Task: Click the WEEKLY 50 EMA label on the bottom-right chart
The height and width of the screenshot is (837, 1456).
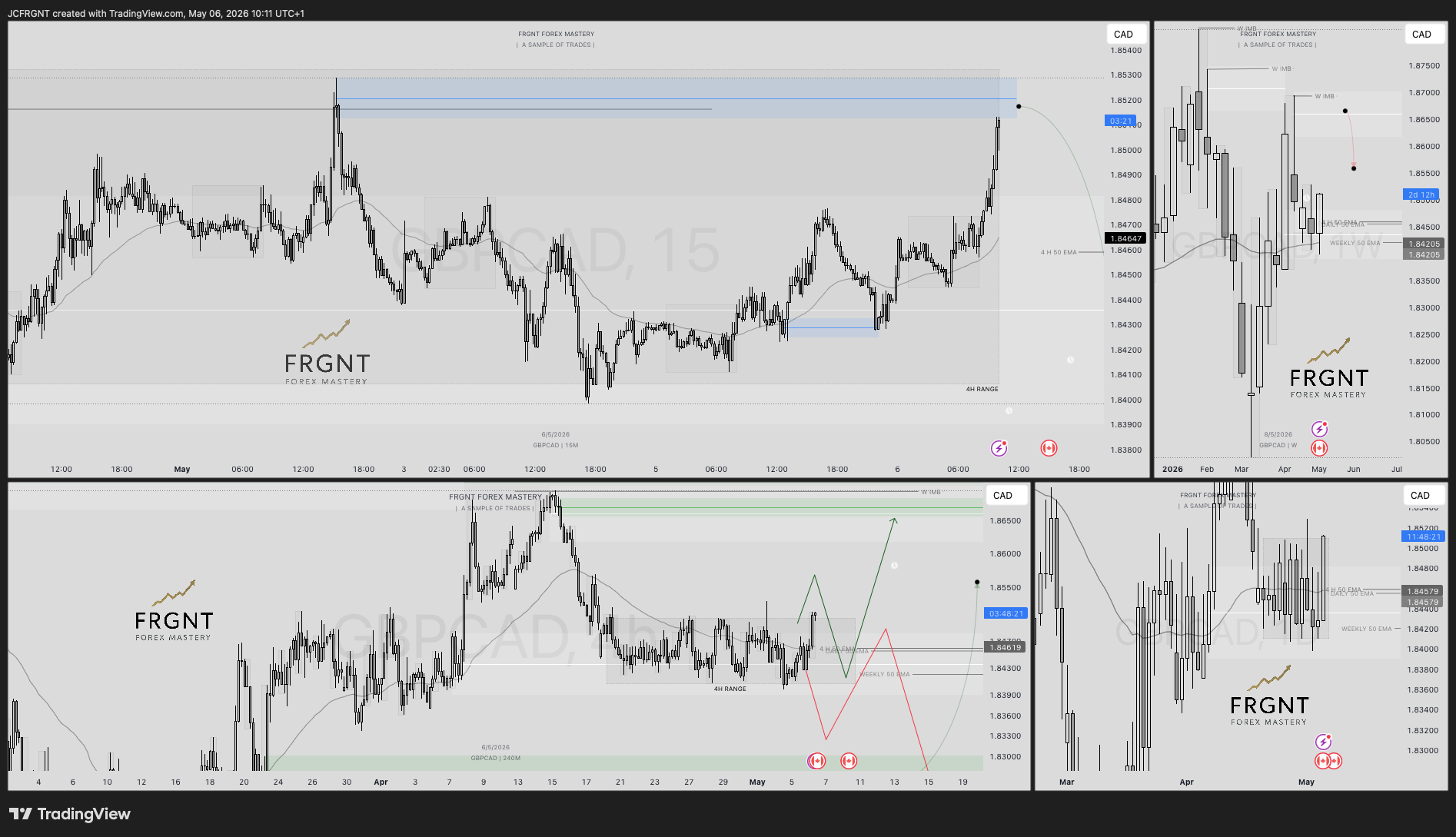Action: click(x=1366, y=629)
